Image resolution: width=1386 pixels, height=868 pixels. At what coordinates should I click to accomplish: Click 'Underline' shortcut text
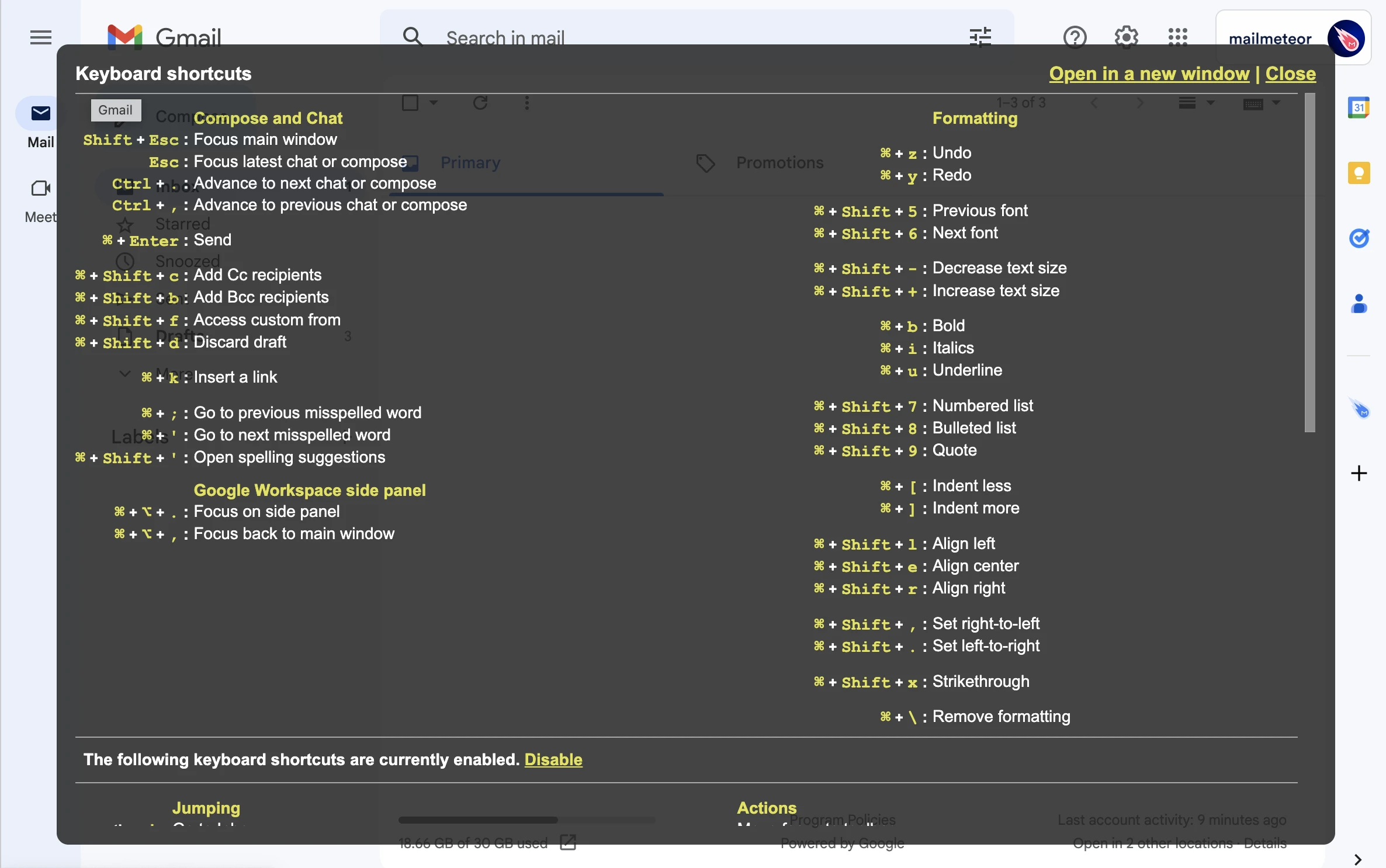click(966, 370)
